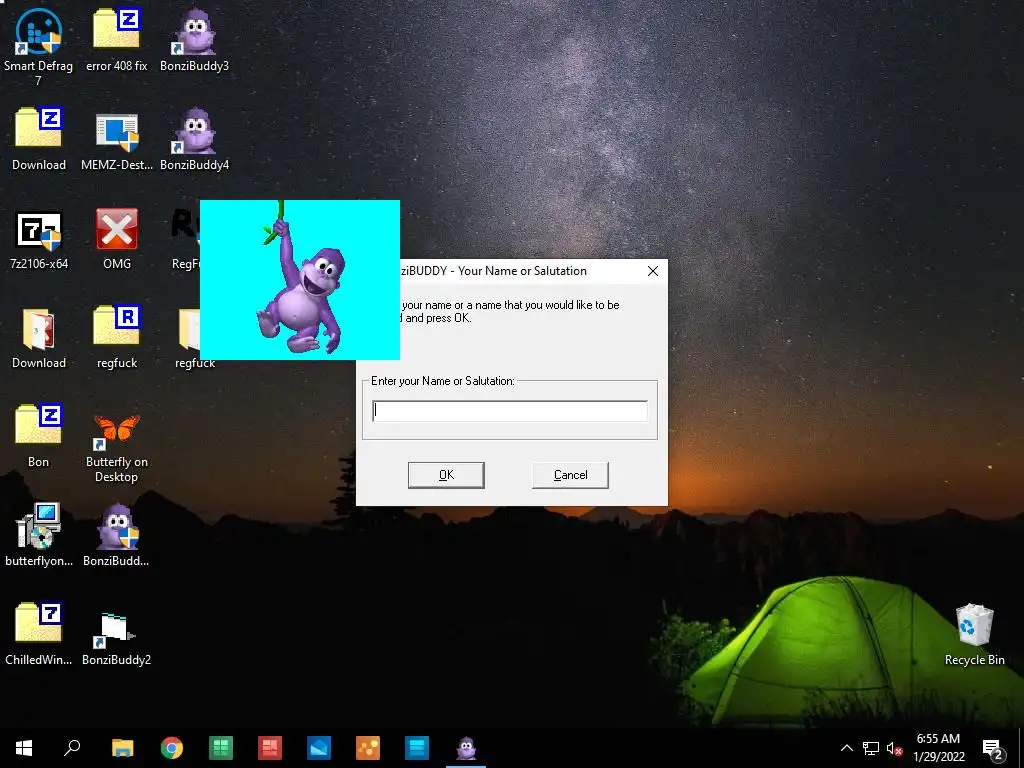The height and width of the screenshot is (768, 1024).
Task: Open the orange dots taskbar app
Action: click(x=368, y=748)
